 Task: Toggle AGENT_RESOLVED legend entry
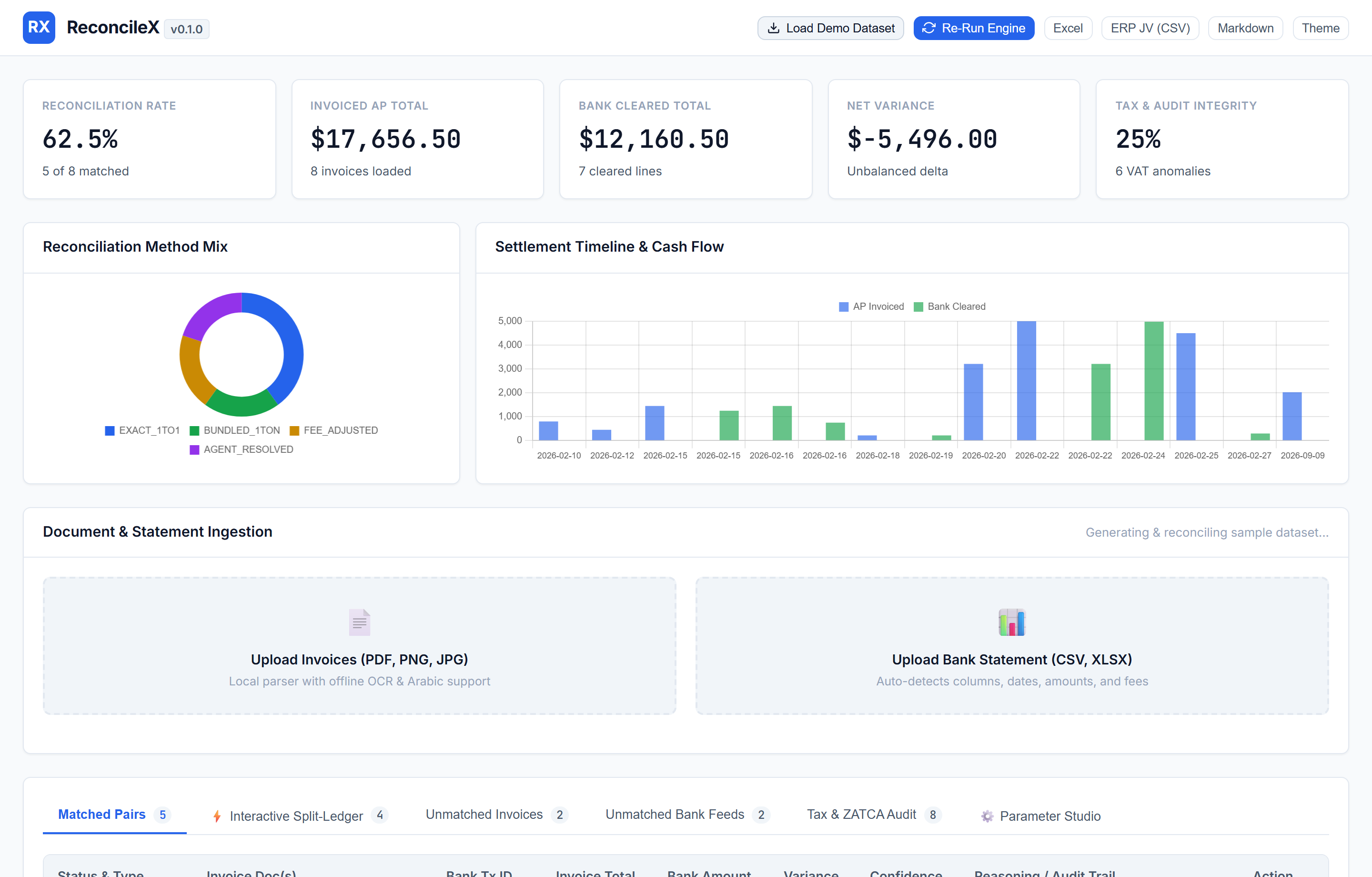tap(242, 449)
